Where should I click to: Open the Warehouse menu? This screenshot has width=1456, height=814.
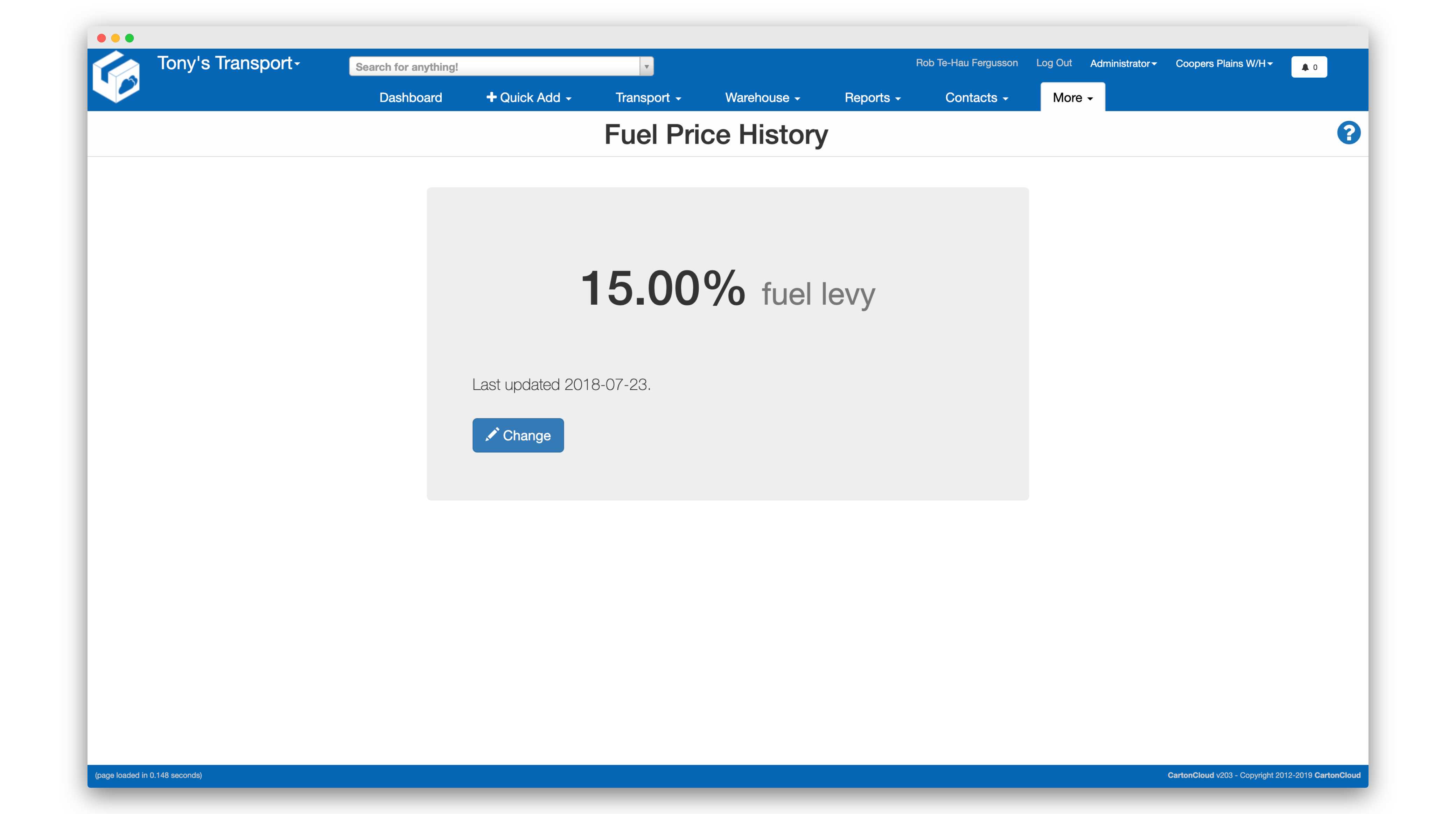(762, 97)
